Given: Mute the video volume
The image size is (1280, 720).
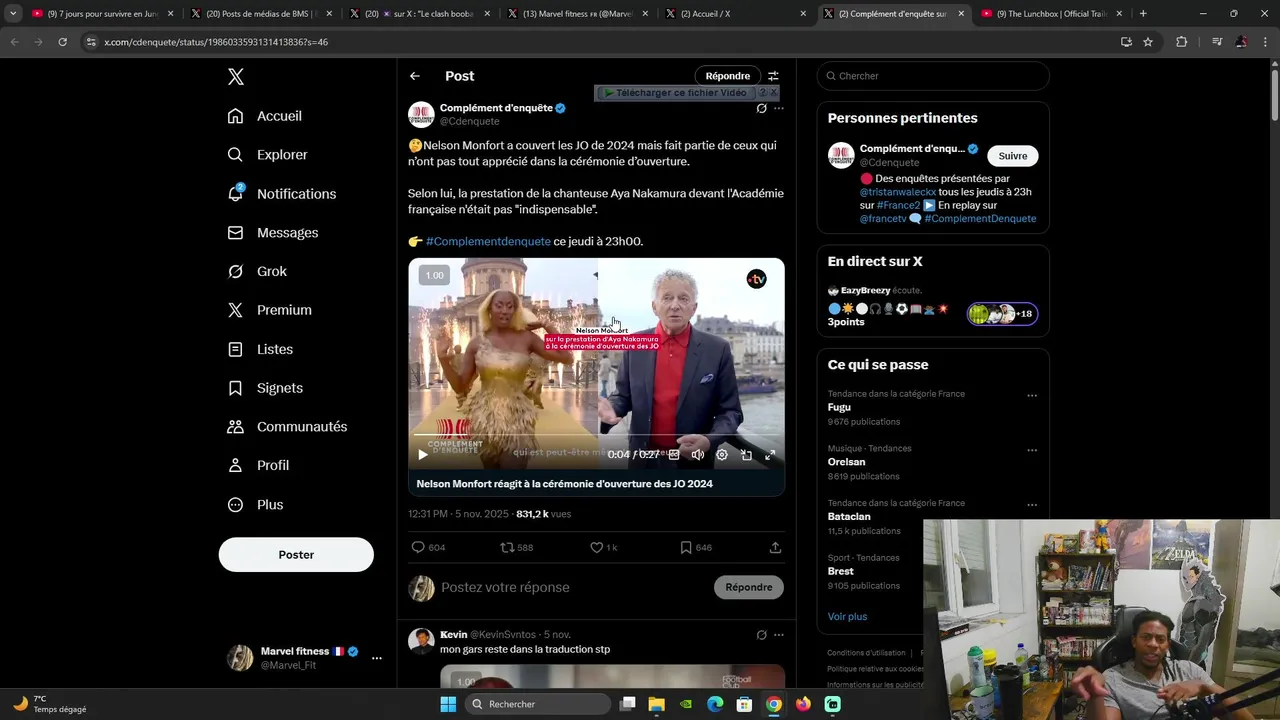Looking at the screenshot, I should [x=698, y=455].
